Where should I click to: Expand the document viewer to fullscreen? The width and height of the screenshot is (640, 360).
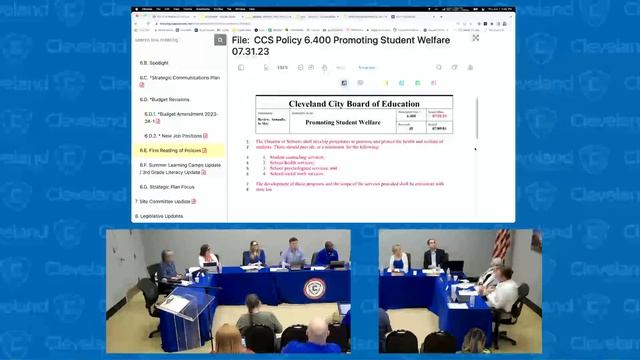[476, 38]
